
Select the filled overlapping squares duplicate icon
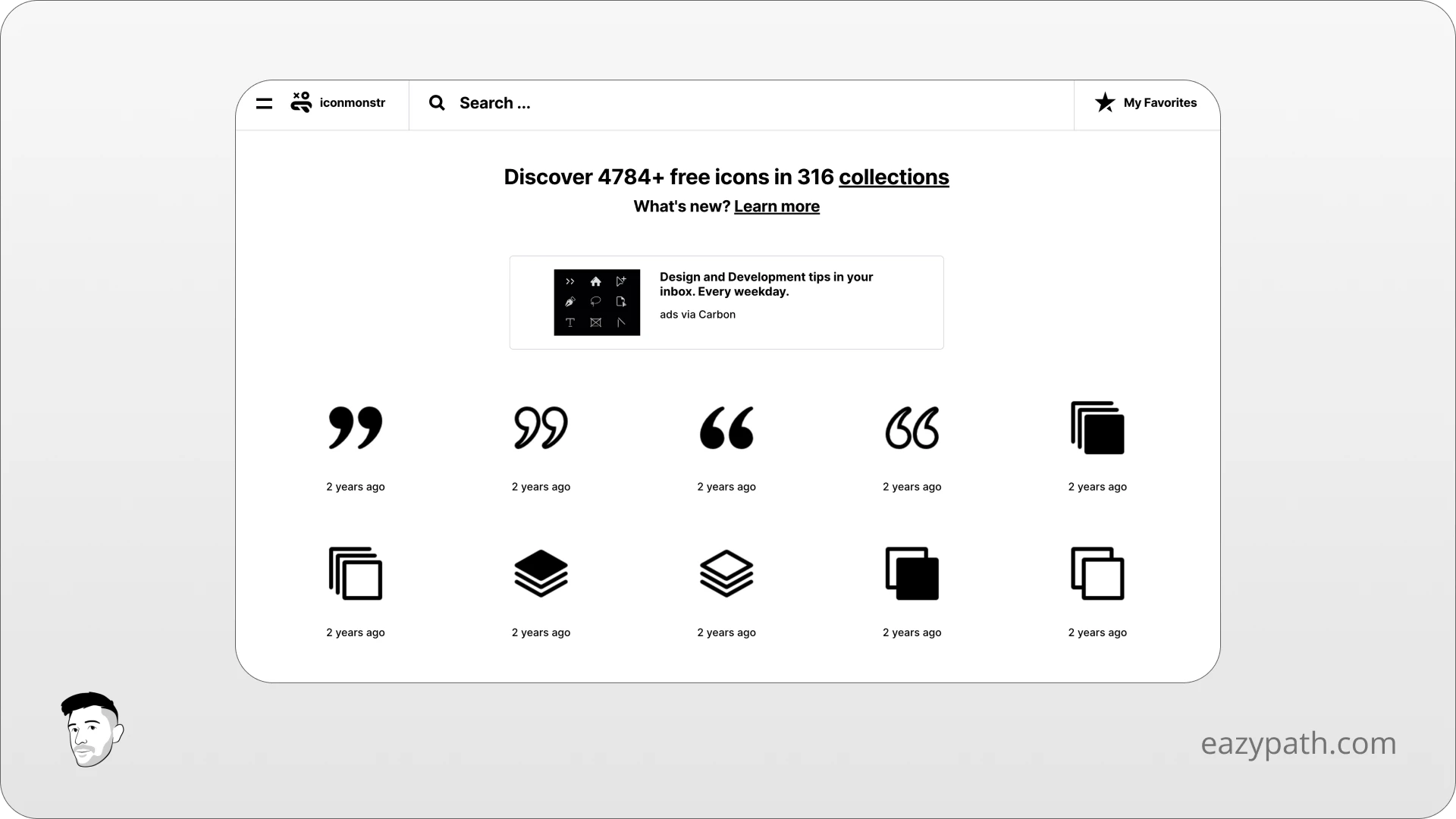(912, 573)
